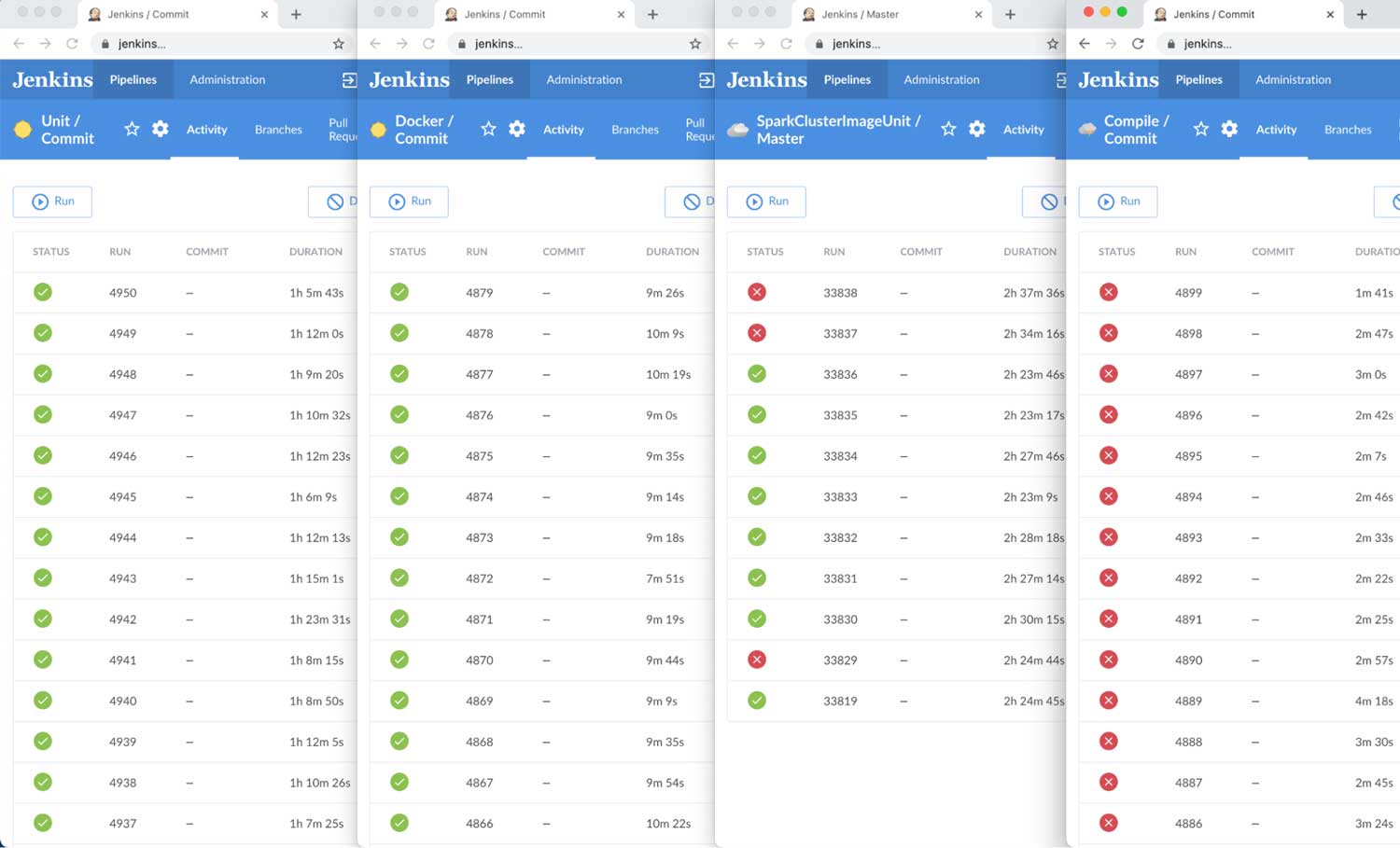The width and height of the screenshot is (1400, 848).
Task: Open run 33829 in the SparkClusterImageUnit list
Action: click(x=840, y=660)
